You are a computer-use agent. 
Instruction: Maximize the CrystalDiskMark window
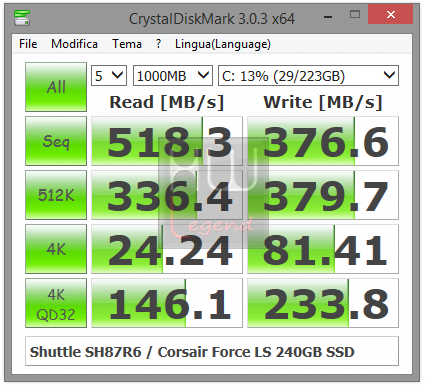pyautogui.click(x=355, y=15)
